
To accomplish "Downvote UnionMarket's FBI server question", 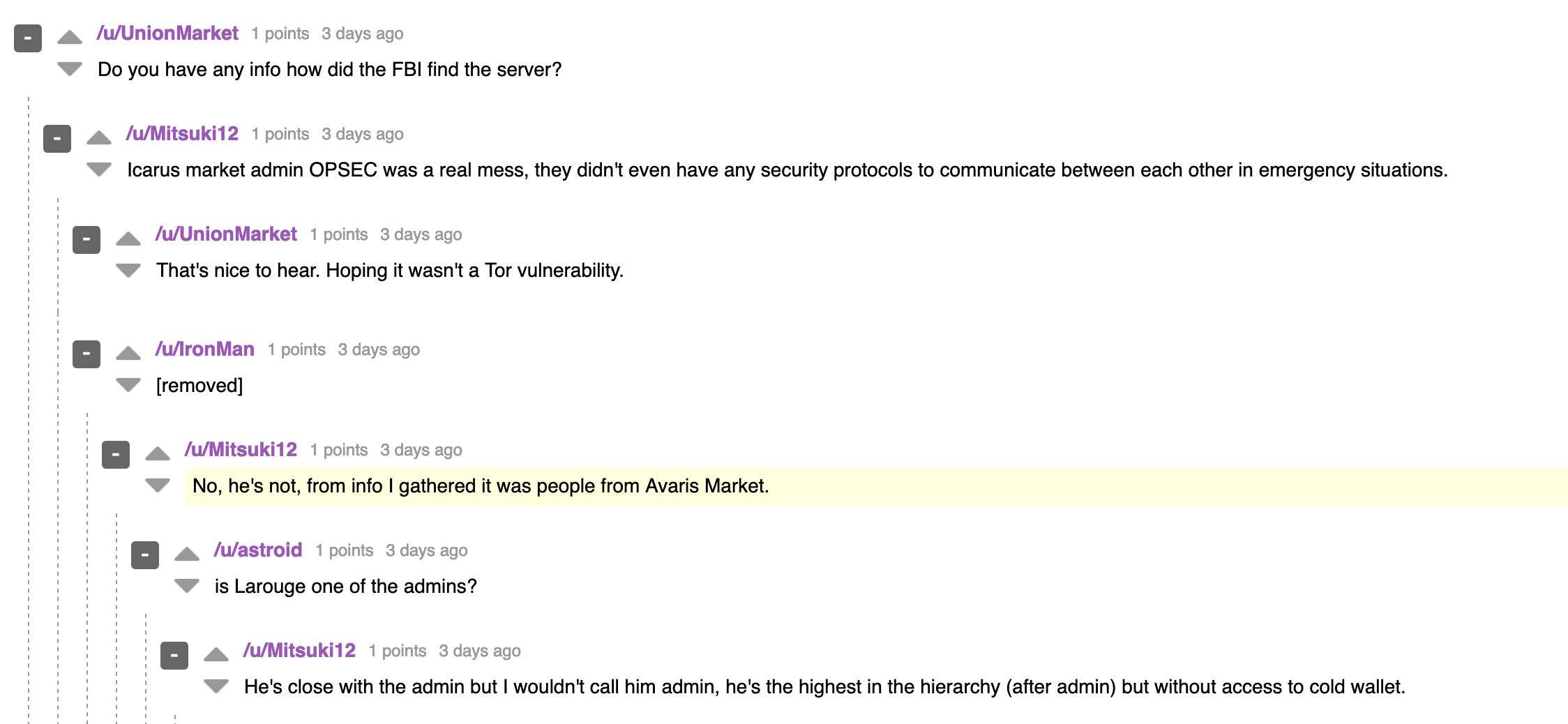I will pos(70,68).
